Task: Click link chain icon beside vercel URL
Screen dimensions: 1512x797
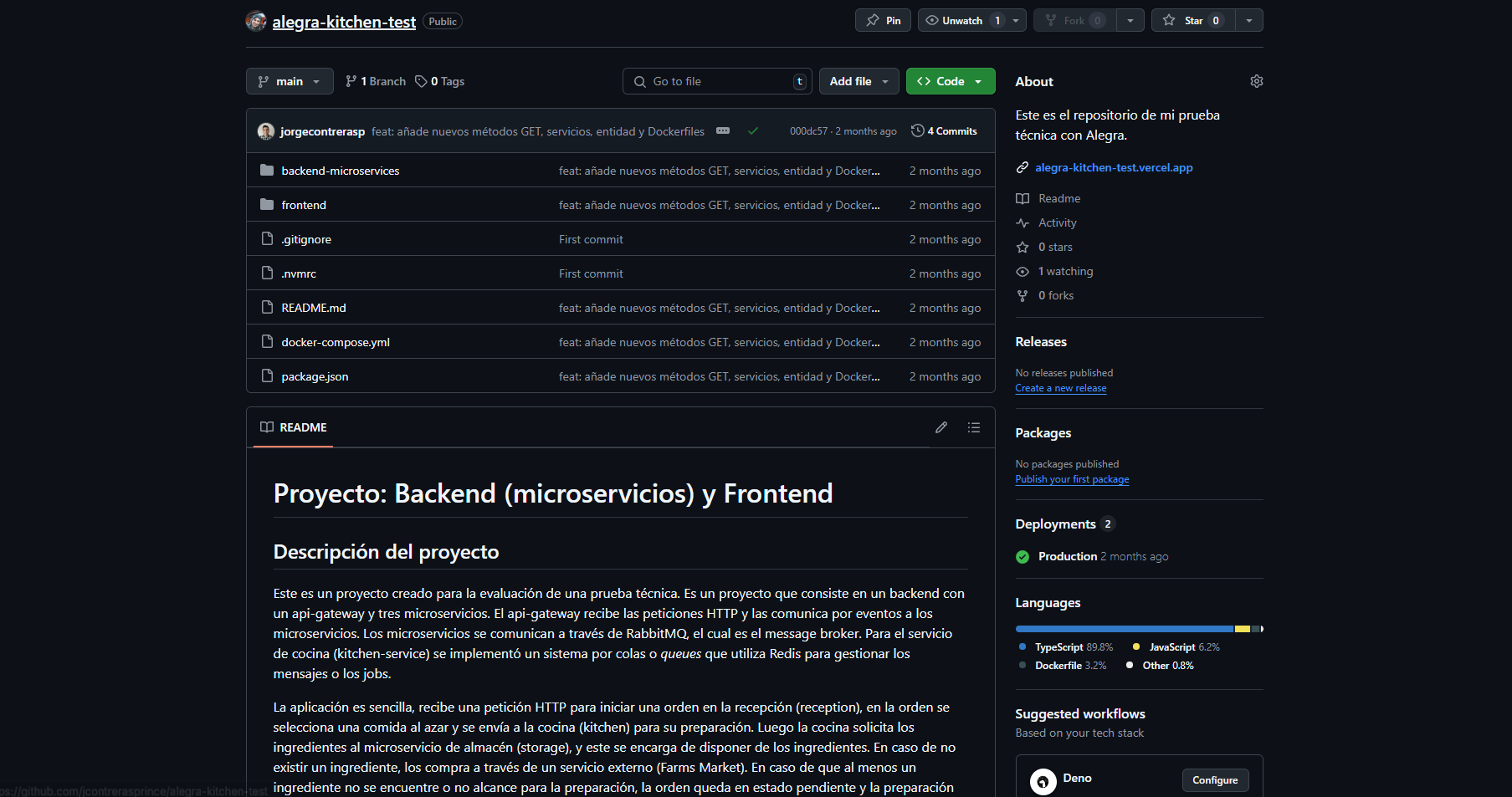Action: pyautogui.click(x=1023, y=167)
